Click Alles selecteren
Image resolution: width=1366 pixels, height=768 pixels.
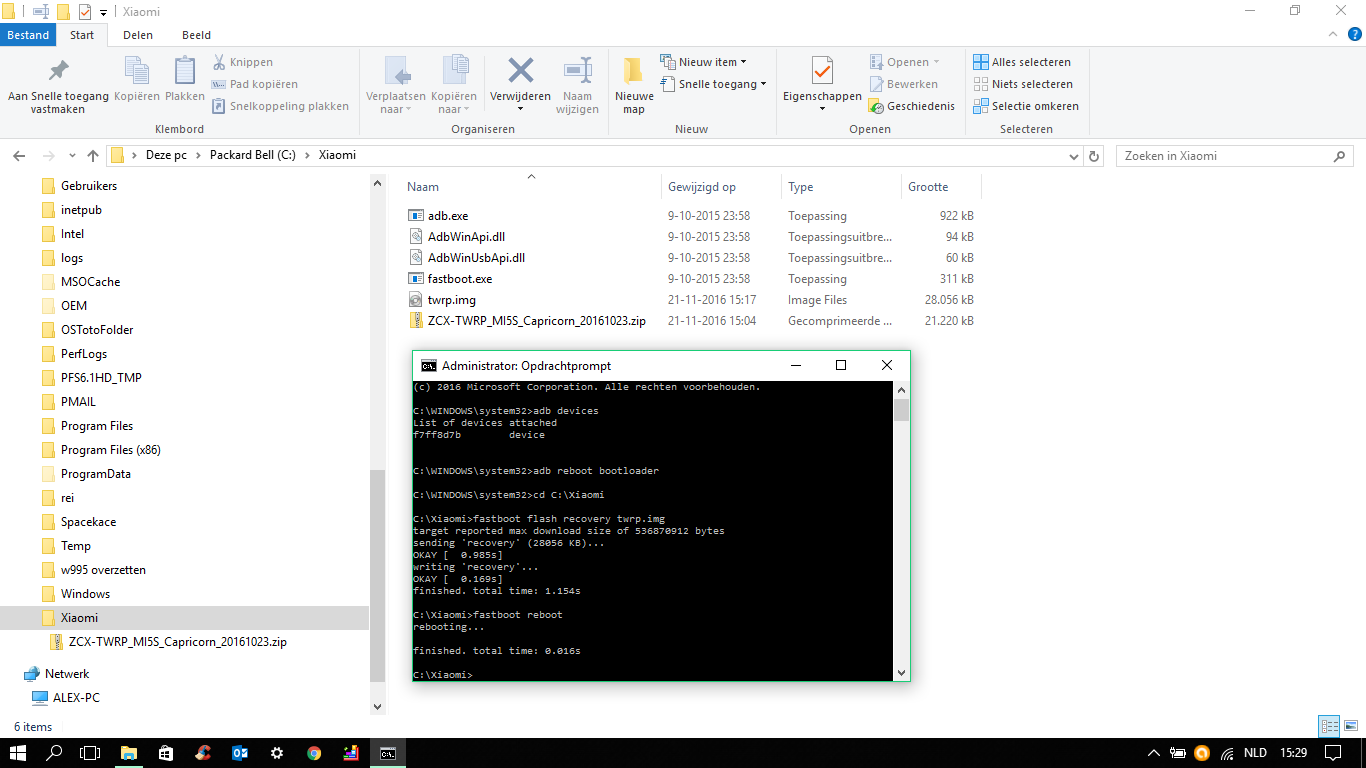(x=1022, y=62)
